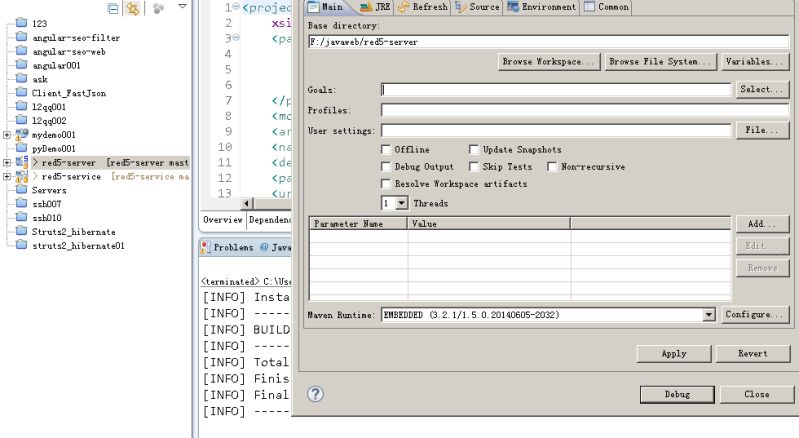This screenshot has height=438, width=799.
Task: Click the Goals input field
Action: pos(556,90)
